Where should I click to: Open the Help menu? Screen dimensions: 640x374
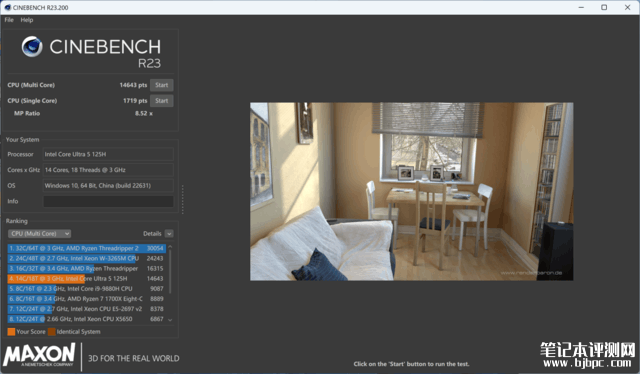click(x=27, y=20)
